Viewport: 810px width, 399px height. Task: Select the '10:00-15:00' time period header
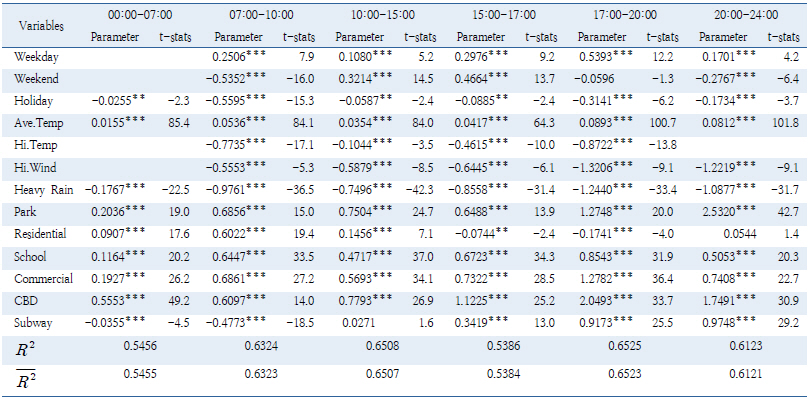[x=383, y=16]
